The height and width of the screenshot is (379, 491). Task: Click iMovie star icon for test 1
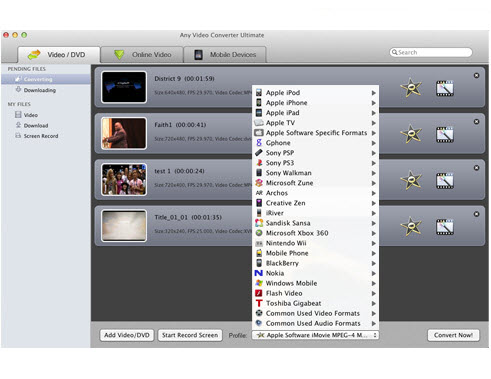(411, 180)
